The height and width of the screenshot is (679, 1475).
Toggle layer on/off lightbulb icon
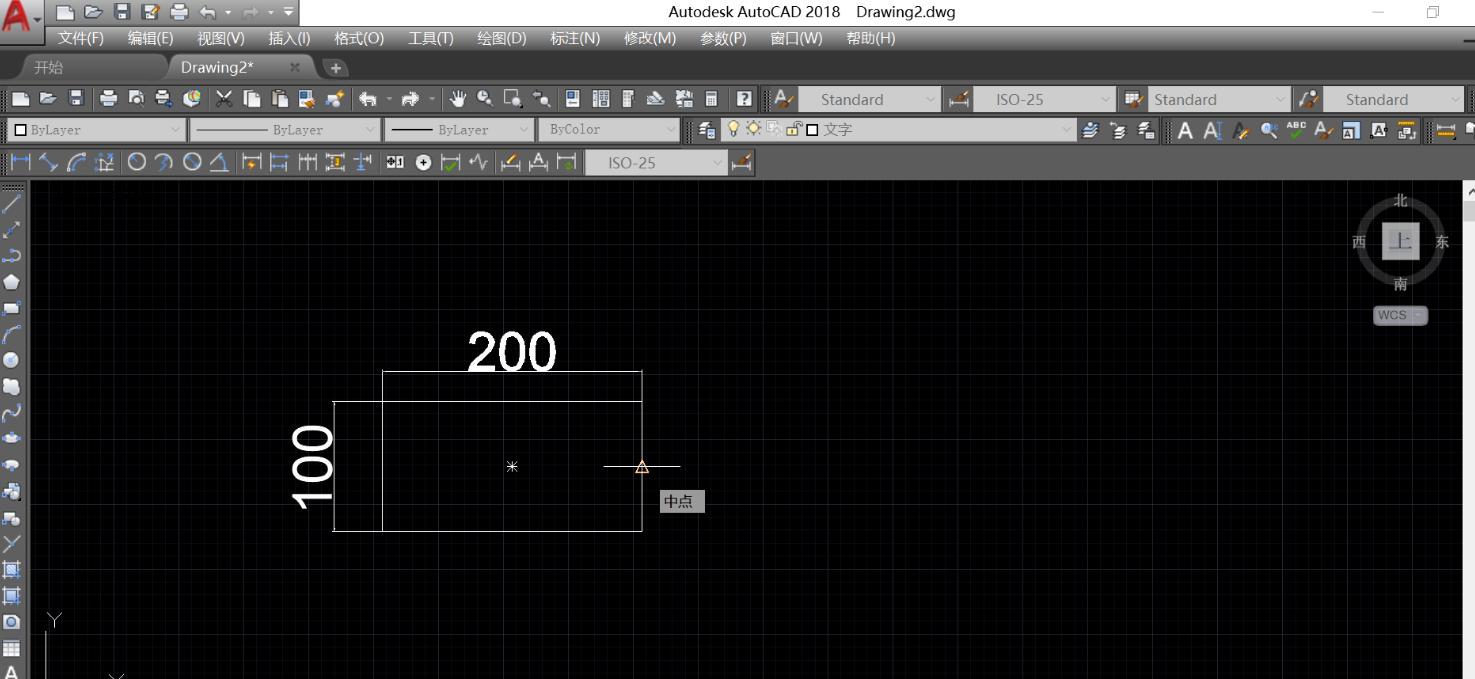coord(733,129)
